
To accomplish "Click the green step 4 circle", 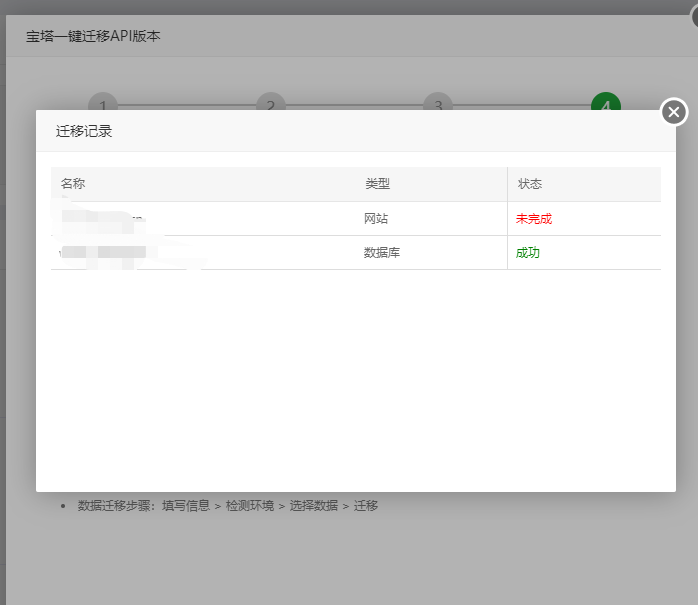I will click(605, 102).
